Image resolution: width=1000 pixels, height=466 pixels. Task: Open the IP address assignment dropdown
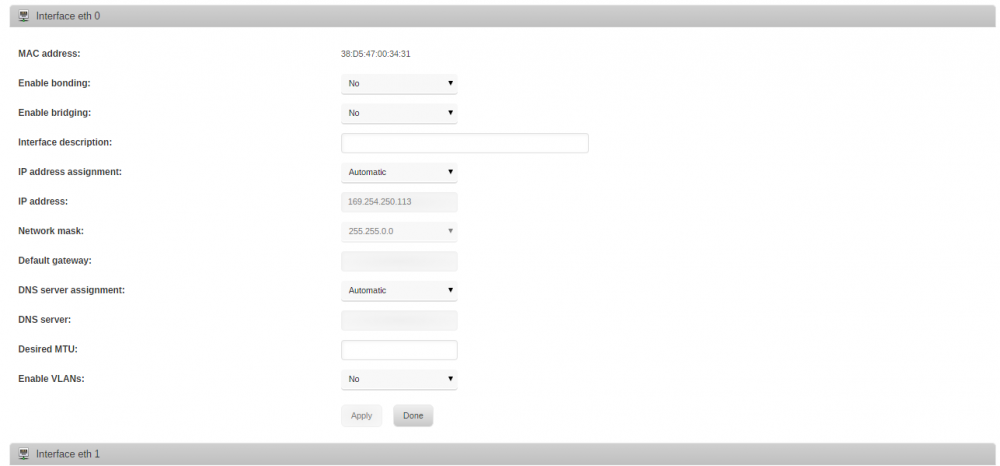[x=399, y=172]
